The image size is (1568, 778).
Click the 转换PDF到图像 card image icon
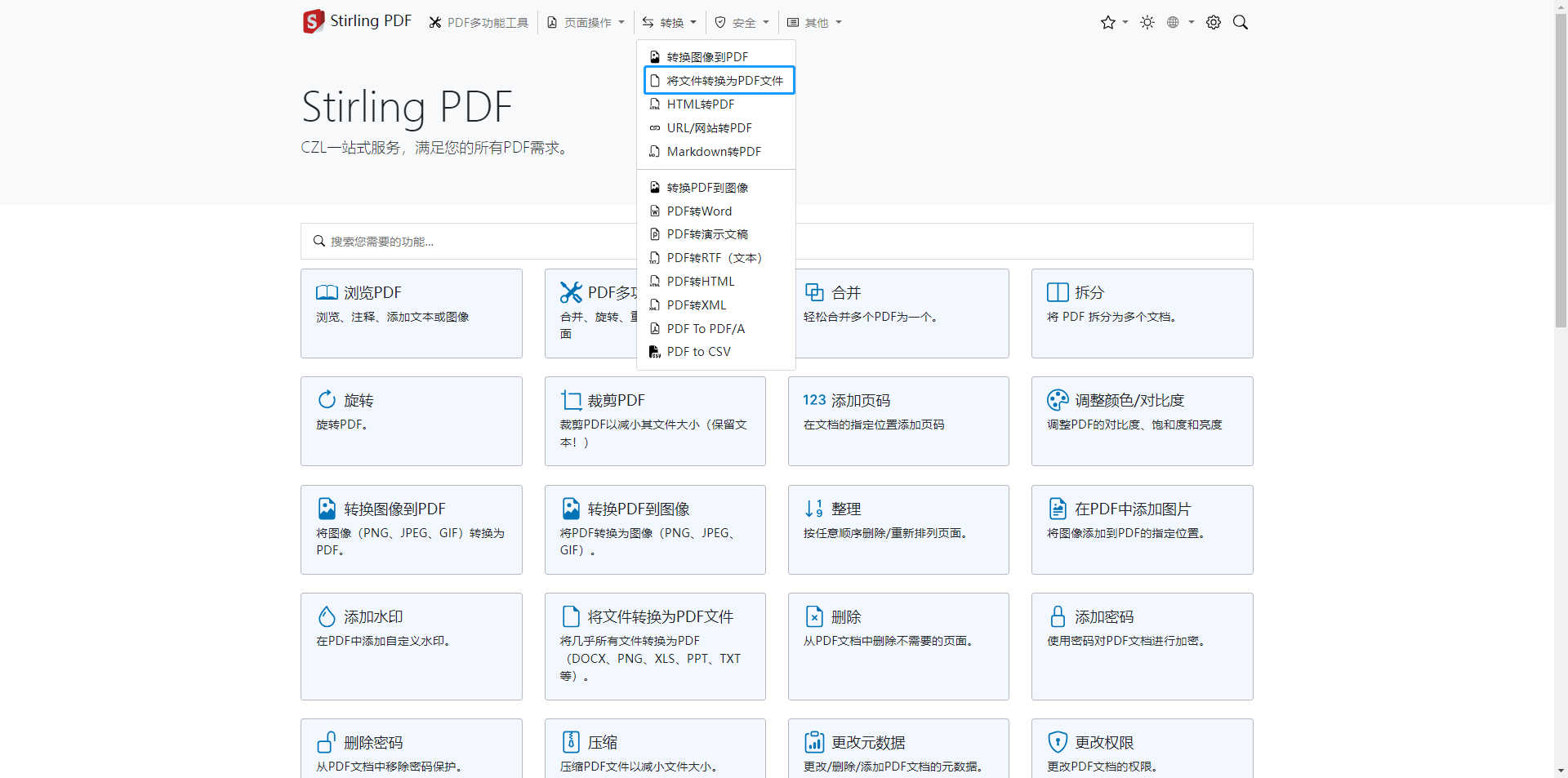coord(571,509)
